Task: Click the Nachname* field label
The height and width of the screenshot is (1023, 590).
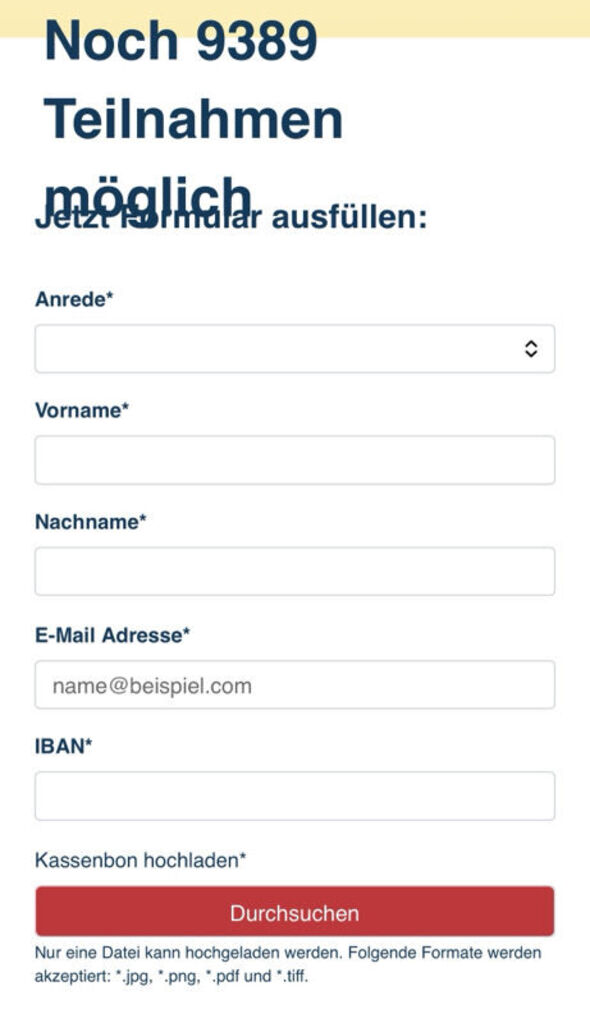Action: 90,520
